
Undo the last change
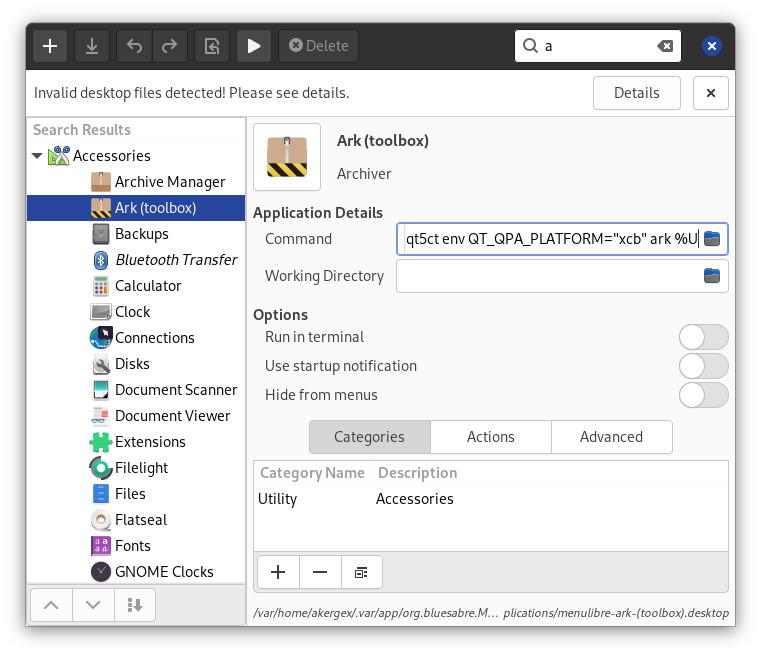coord(134,46)
